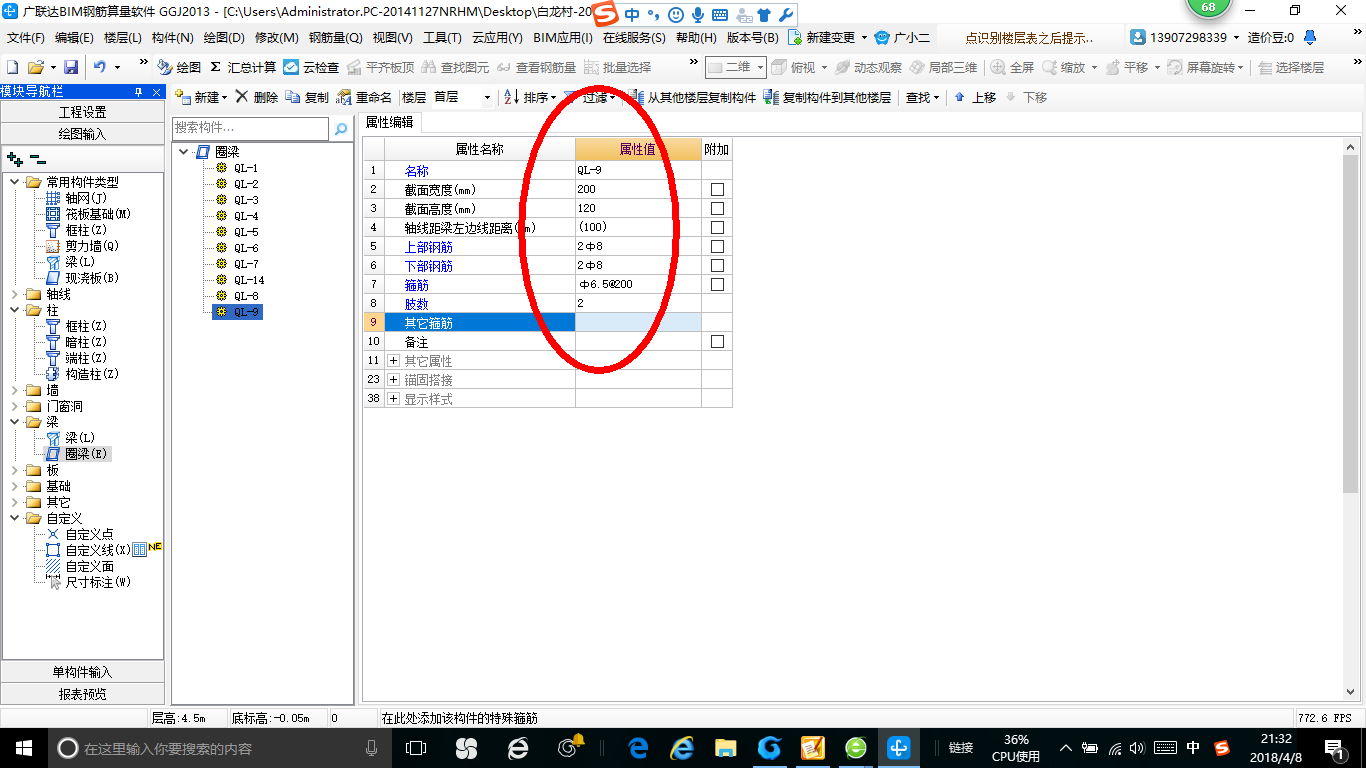The image size is (1366, 768).
Task: Expand 显示样式 row
Action: pyautogui.click(x=394, y=399)
